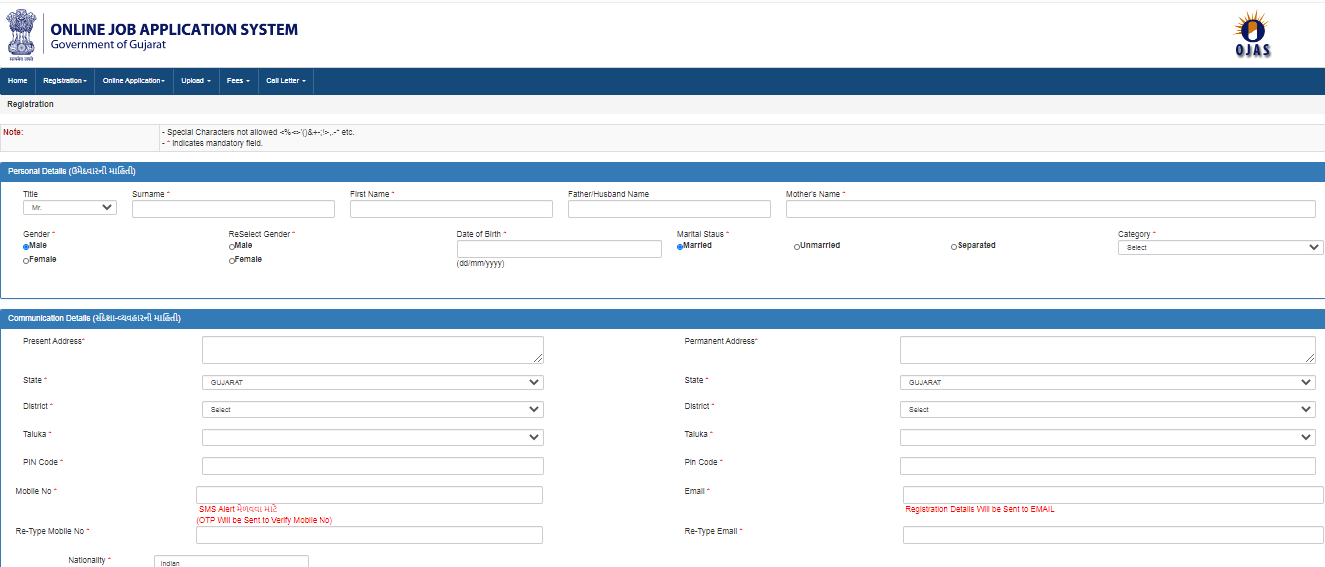
Task: Click the Father/Husband Name field
Action: point(669,209)
